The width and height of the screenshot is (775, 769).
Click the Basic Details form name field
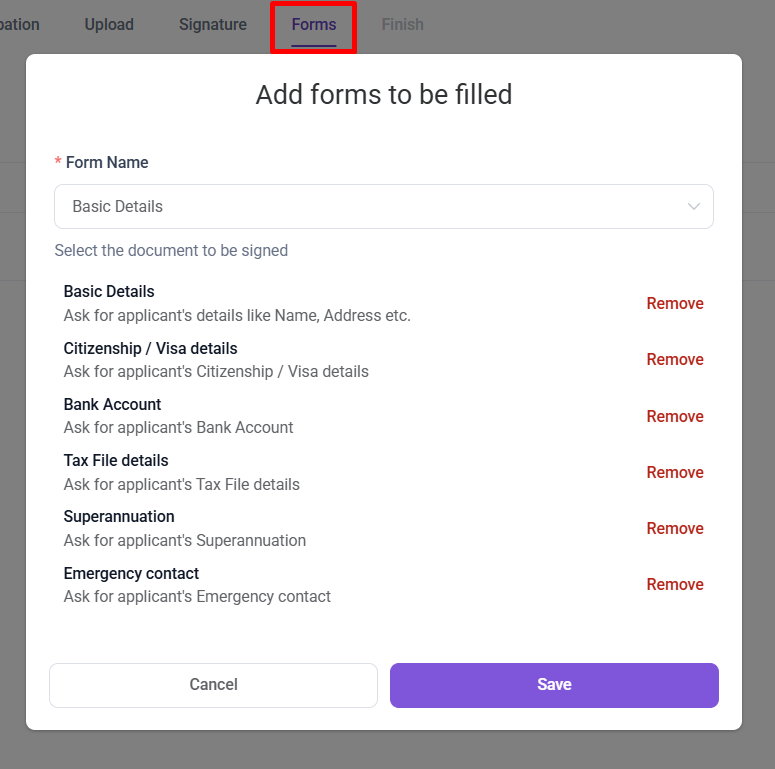point(370,207)
